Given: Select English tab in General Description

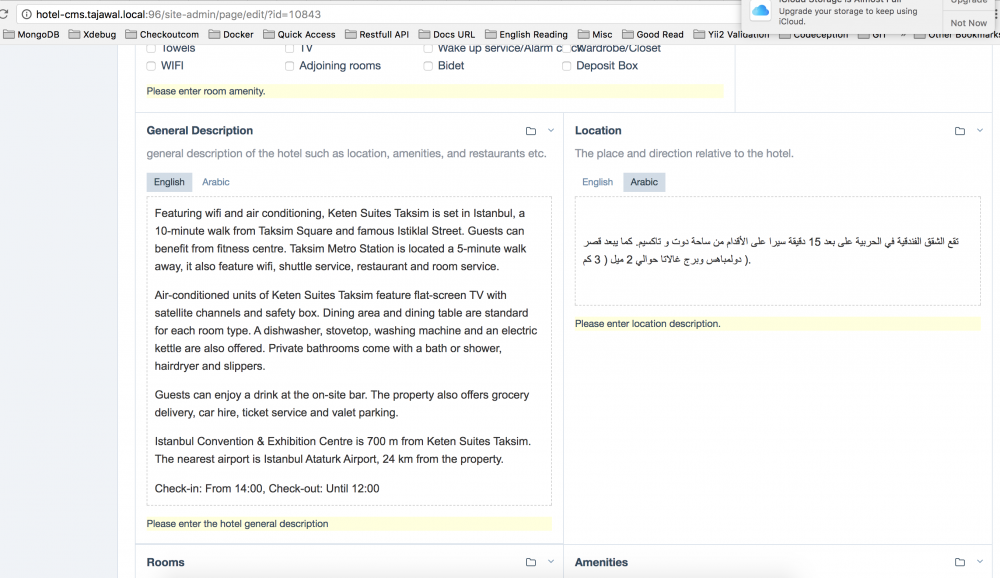Looking at the screenshot, I should click(169, 182).
